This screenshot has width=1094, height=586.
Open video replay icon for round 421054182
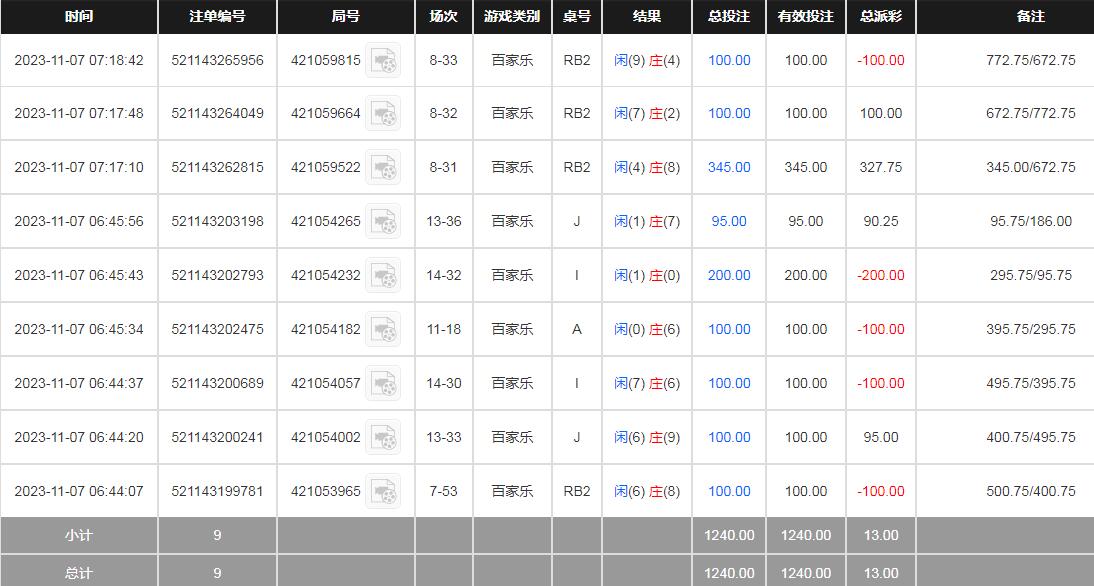383,329
